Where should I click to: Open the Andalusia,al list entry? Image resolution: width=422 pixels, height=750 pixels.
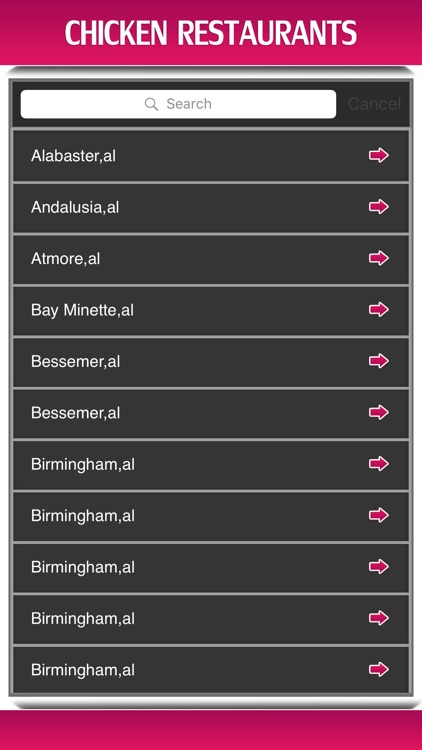click(x=211, y=207)
